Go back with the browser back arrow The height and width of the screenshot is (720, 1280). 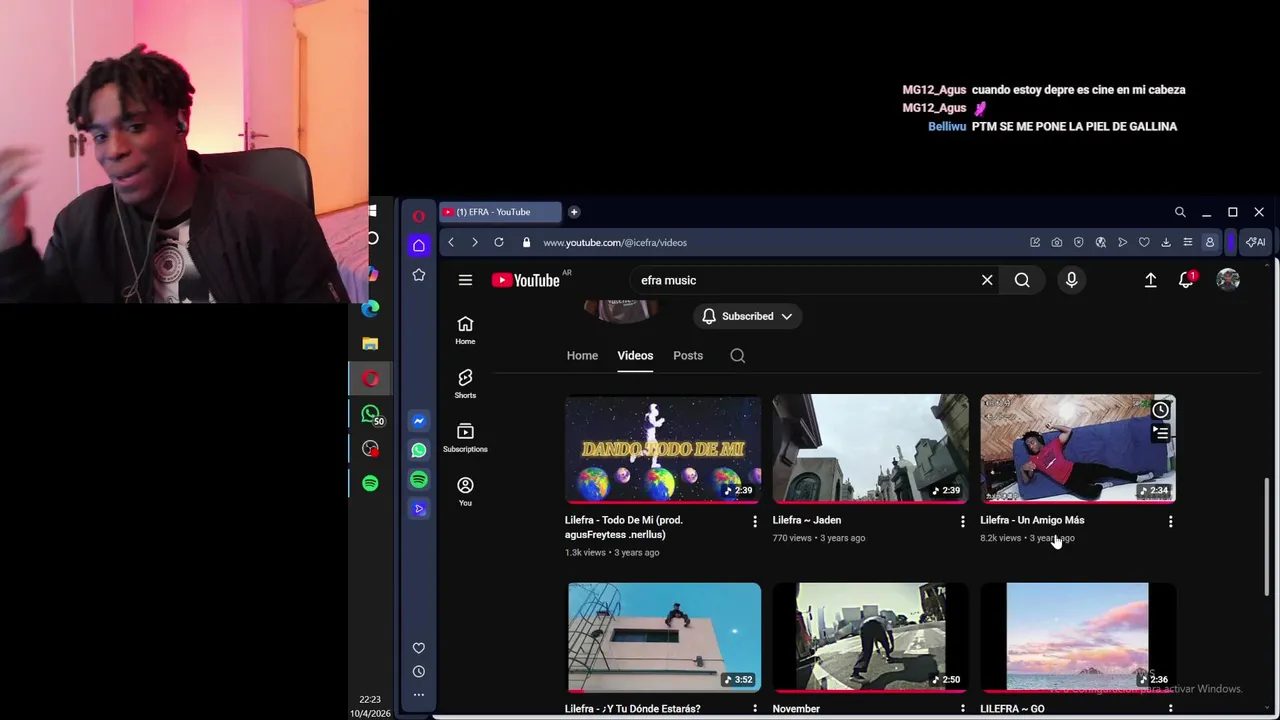tap(451, 242)
